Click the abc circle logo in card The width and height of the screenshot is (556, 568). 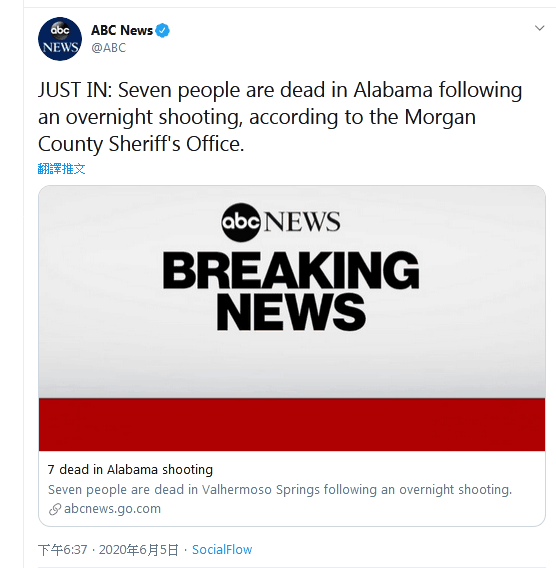(x=241, y=222)
